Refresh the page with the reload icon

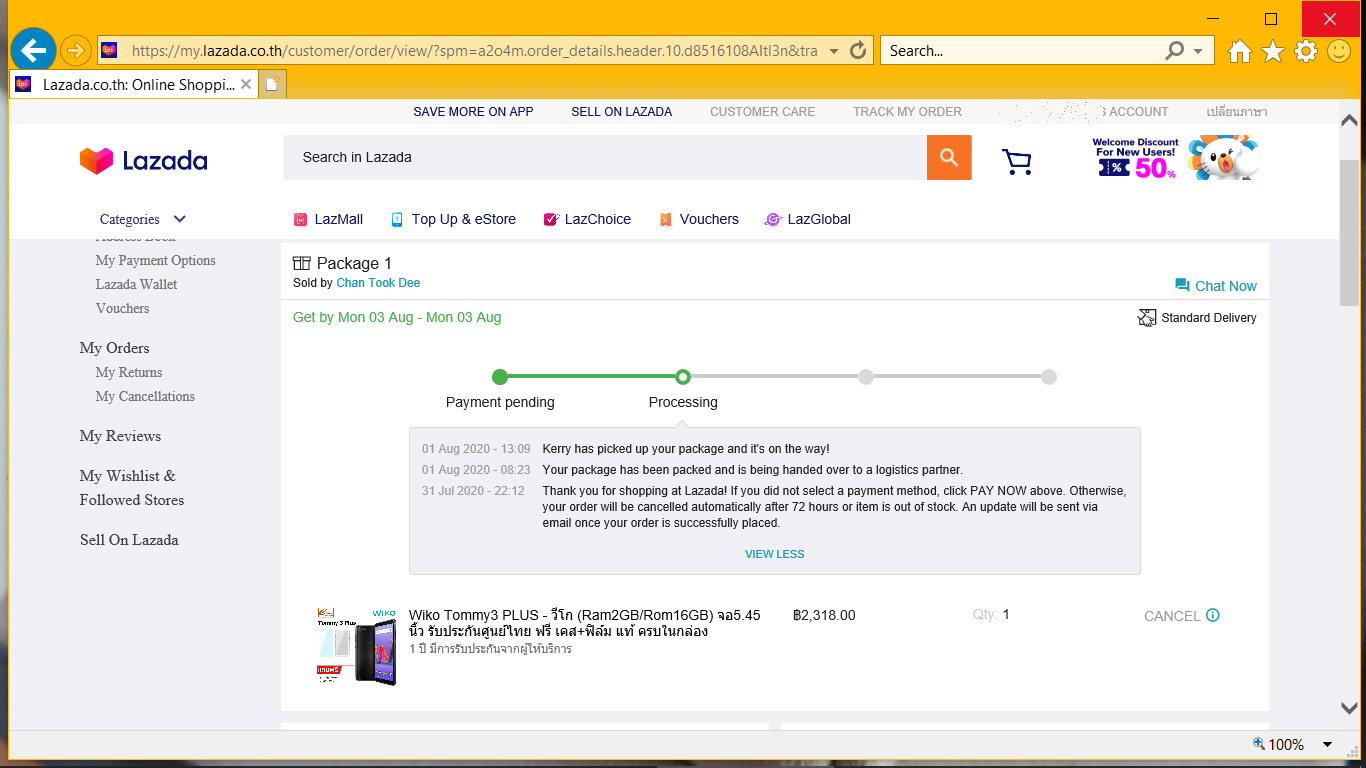click(x=858, y=50)
